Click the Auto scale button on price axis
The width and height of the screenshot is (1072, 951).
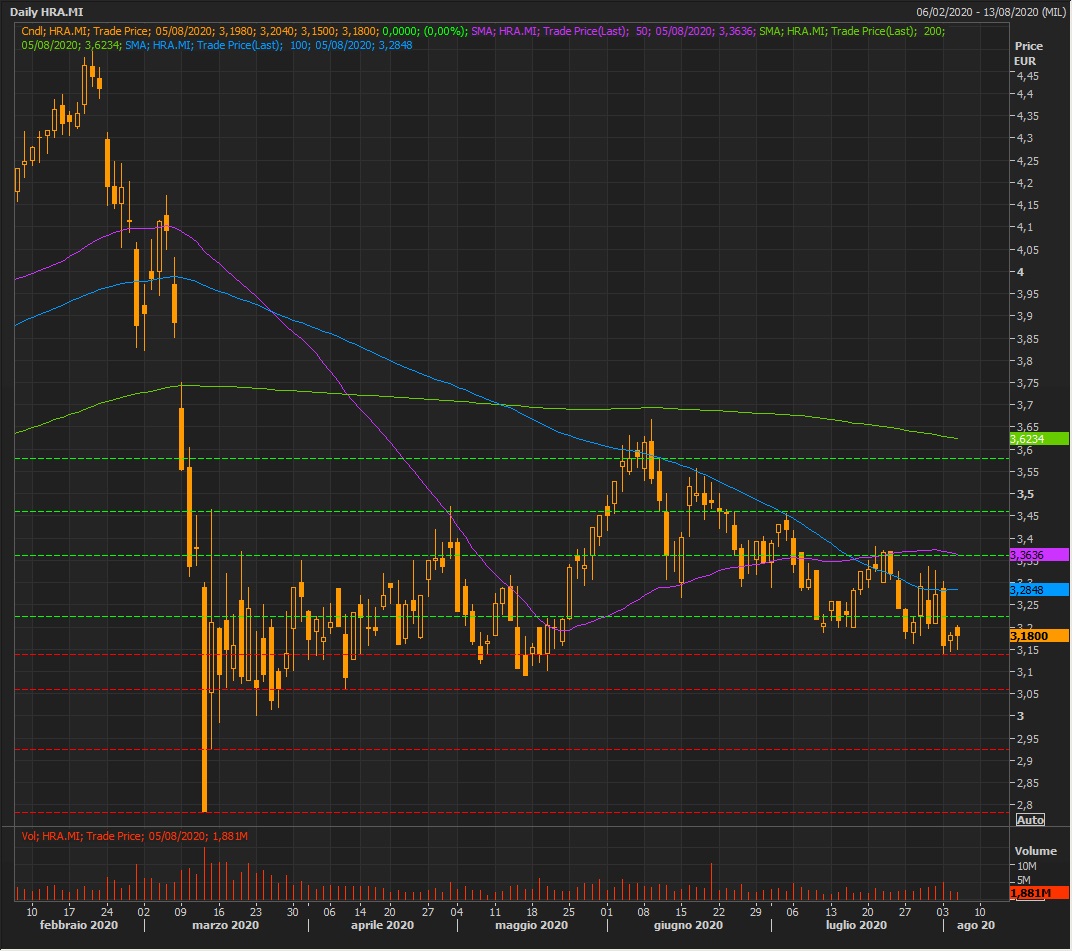pos(1030,820)
